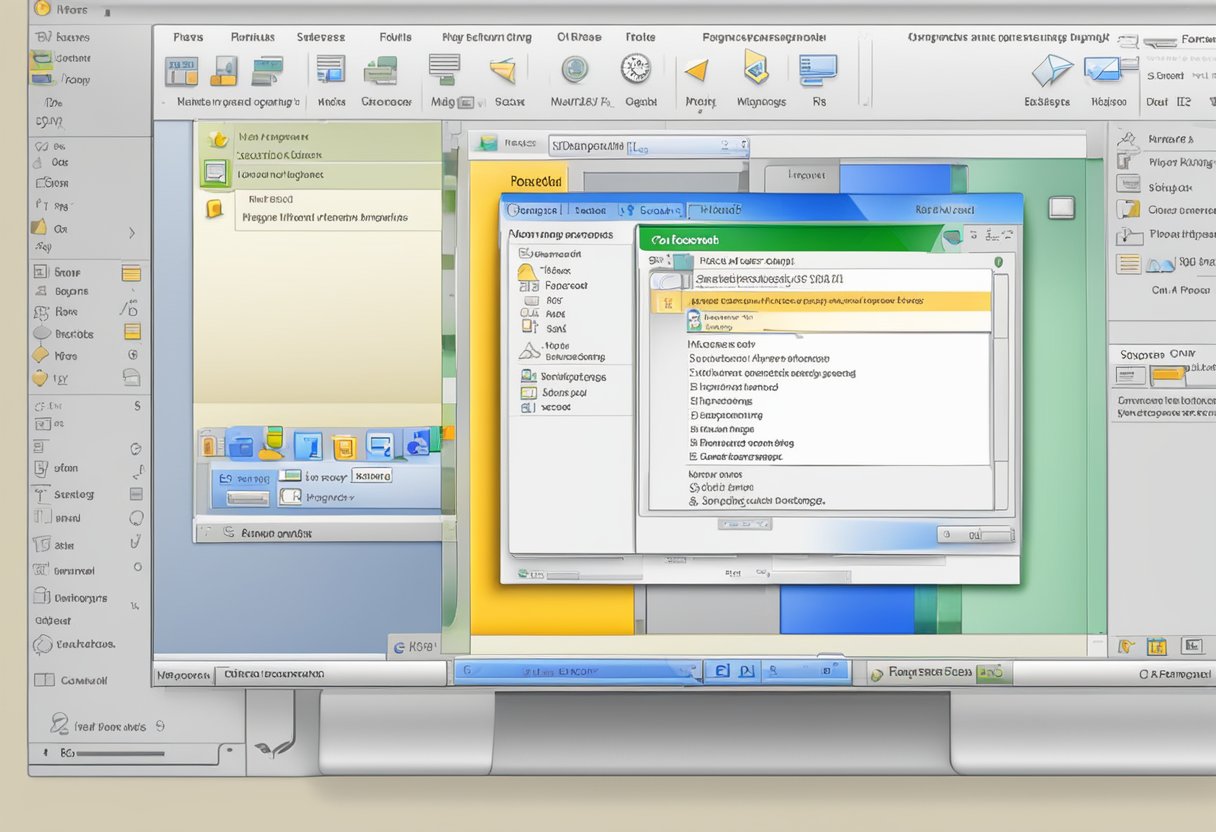Click the green shield icon in dialog
This screenshot has height=832, width=1216.
tap(997, 262)
